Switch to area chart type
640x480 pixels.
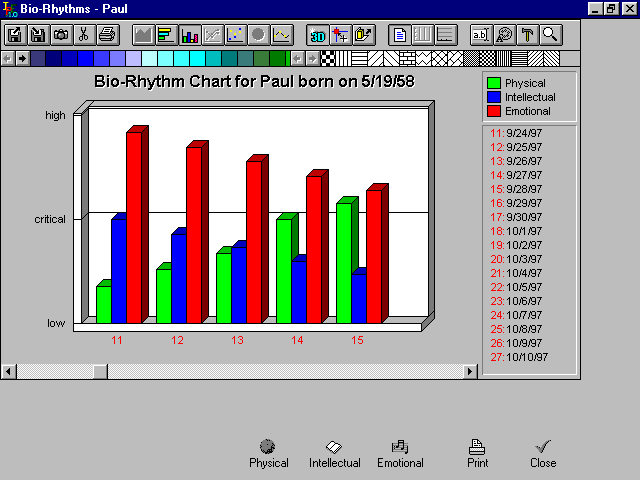coord(143,35)
